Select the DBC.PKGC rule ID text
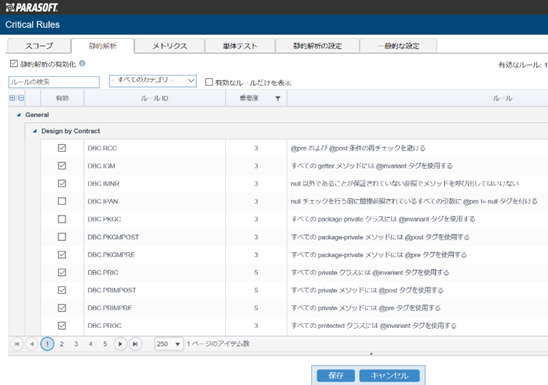 pyautogui.click(x=104, y=219)
